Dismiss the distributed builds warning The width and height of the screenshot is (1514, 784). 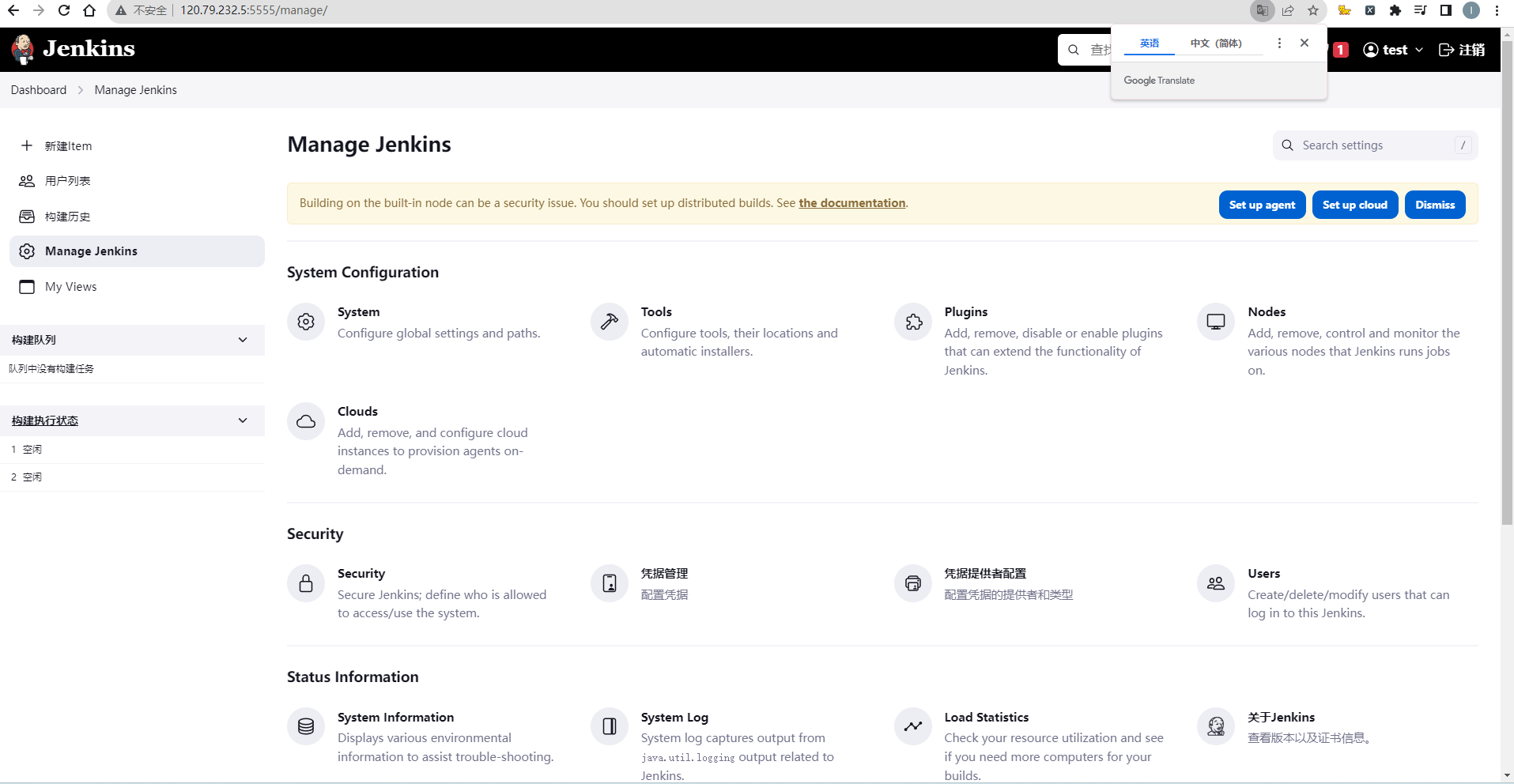coord(1434,205)
